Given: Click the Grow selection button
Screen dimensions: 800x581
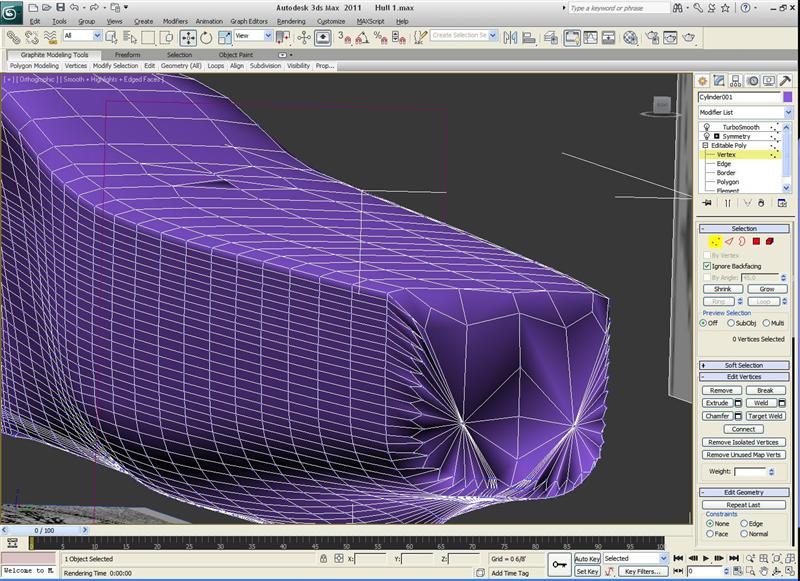Looking at the screenshot, I should click(767, 289).
